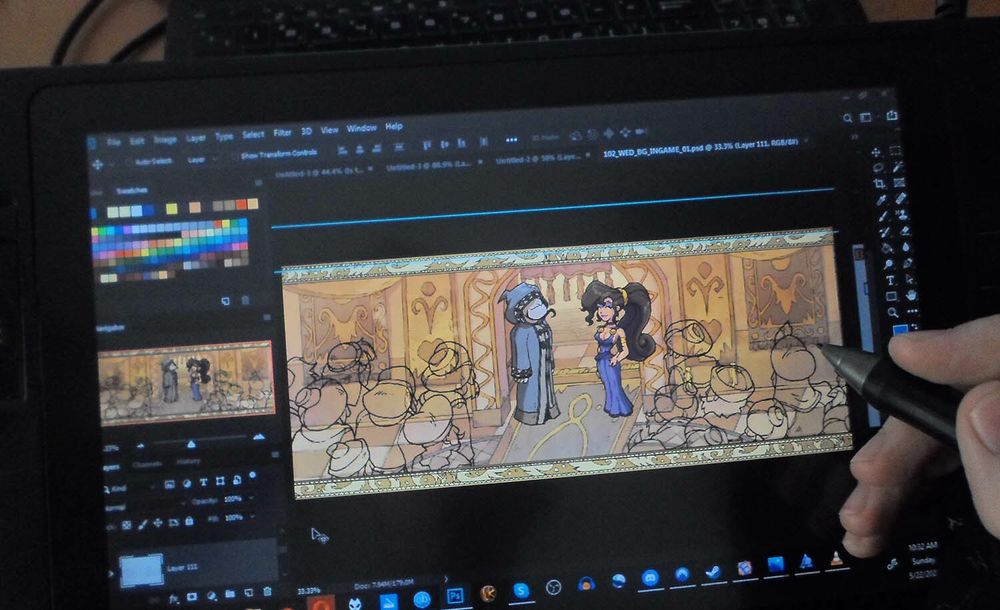Lock image pixels with the brush lock
The width and height of the screenshot is (1000, 610).
(x=142, y=524)
